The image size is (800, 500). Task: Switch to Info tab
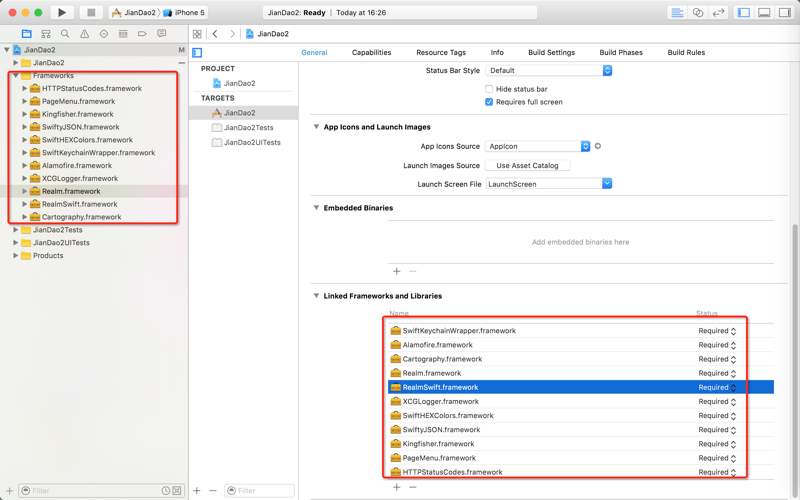coord(497,53)
